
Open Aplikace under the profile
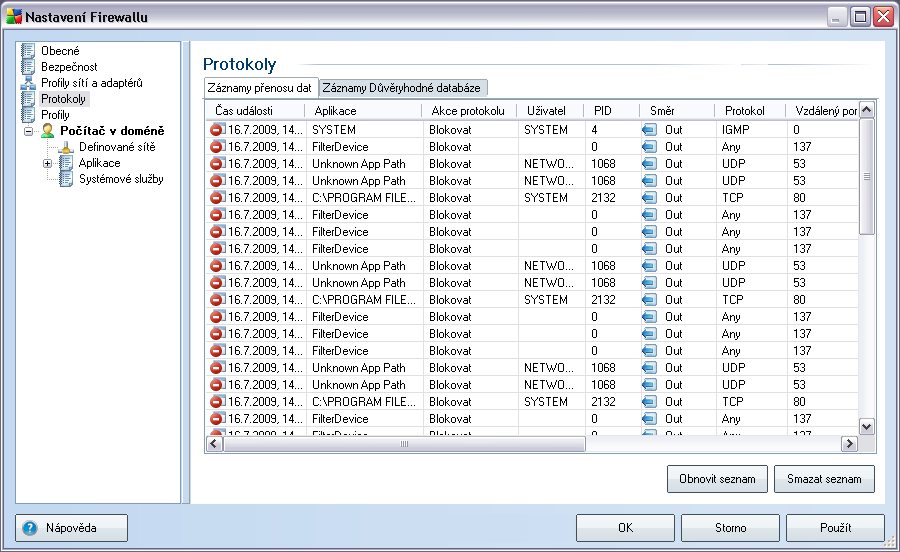99,163
